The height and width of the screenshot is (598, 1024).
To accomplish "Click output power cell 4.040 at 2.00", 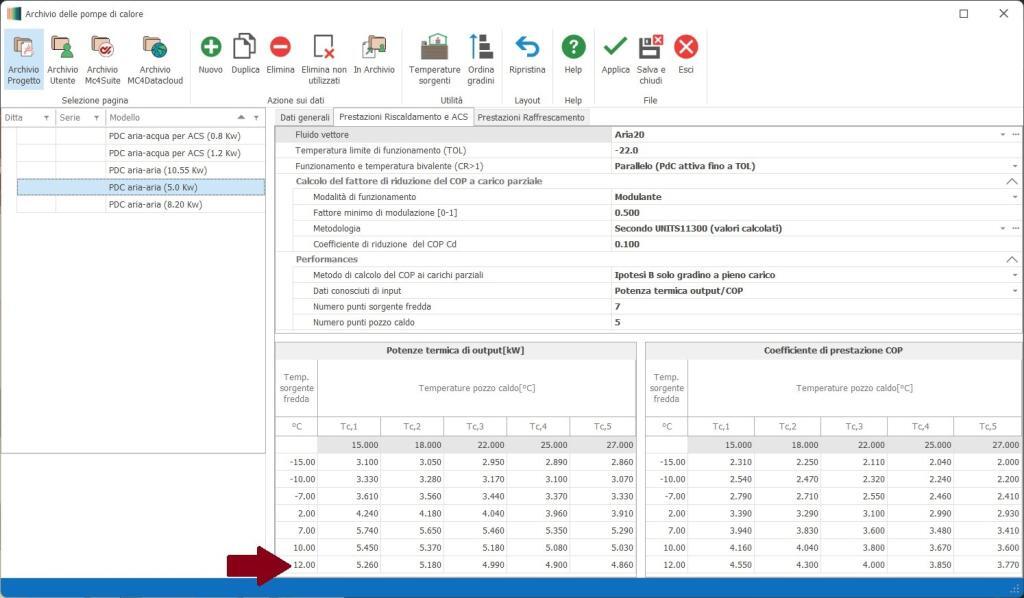I will (x=475, y=514).
